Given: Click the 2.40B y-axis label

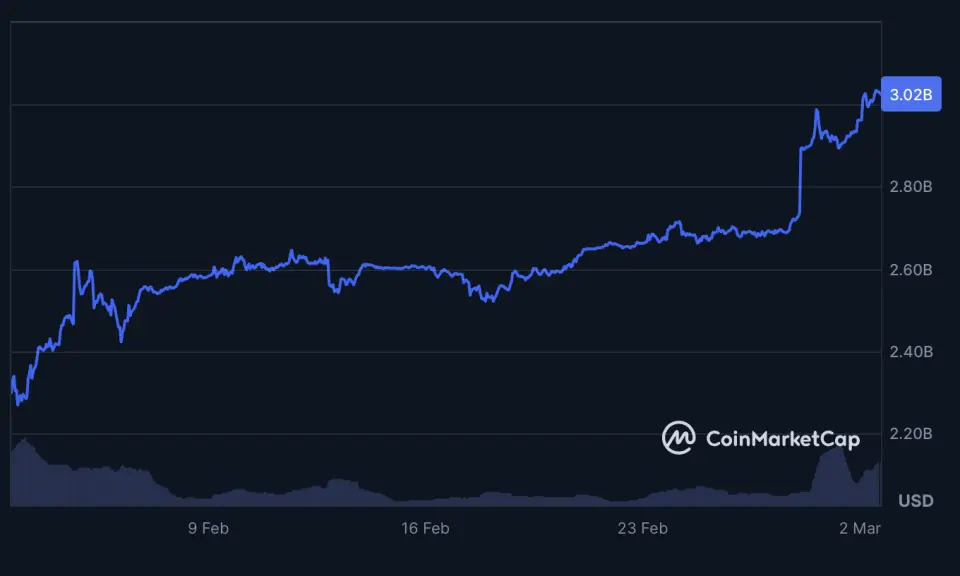Looking at the screenshot, I should tap(911, 352).
